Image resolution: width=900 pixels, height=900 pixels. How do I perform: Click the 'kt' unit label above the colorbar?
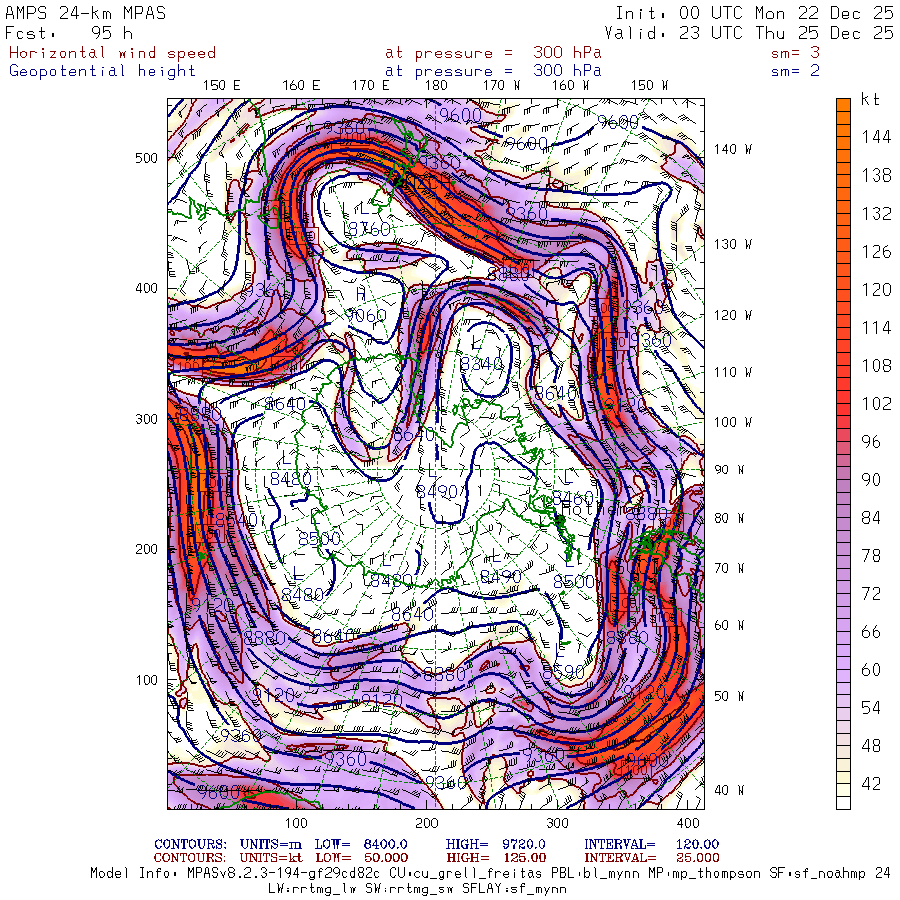pos(870,99)
